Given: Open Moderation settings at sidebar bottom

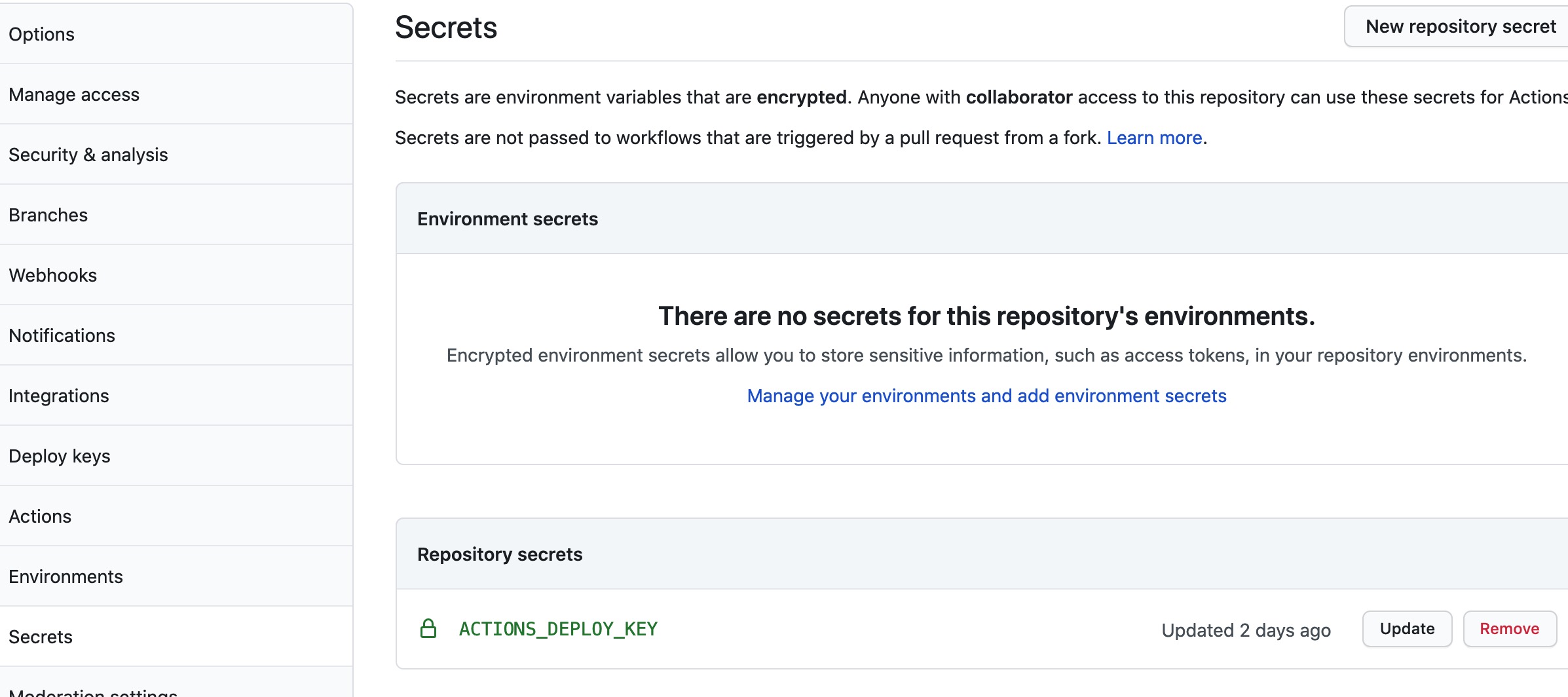Looking at the screenshot, I should 93,692.
